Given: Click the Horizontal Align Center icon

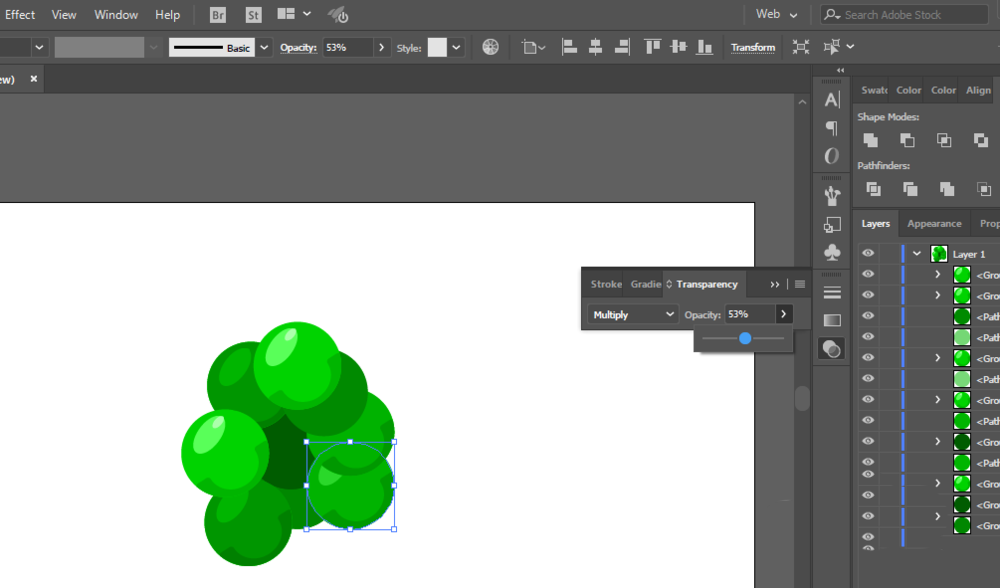Looking at the screenshot, I should pyautogui.click(x=595, y=47).
